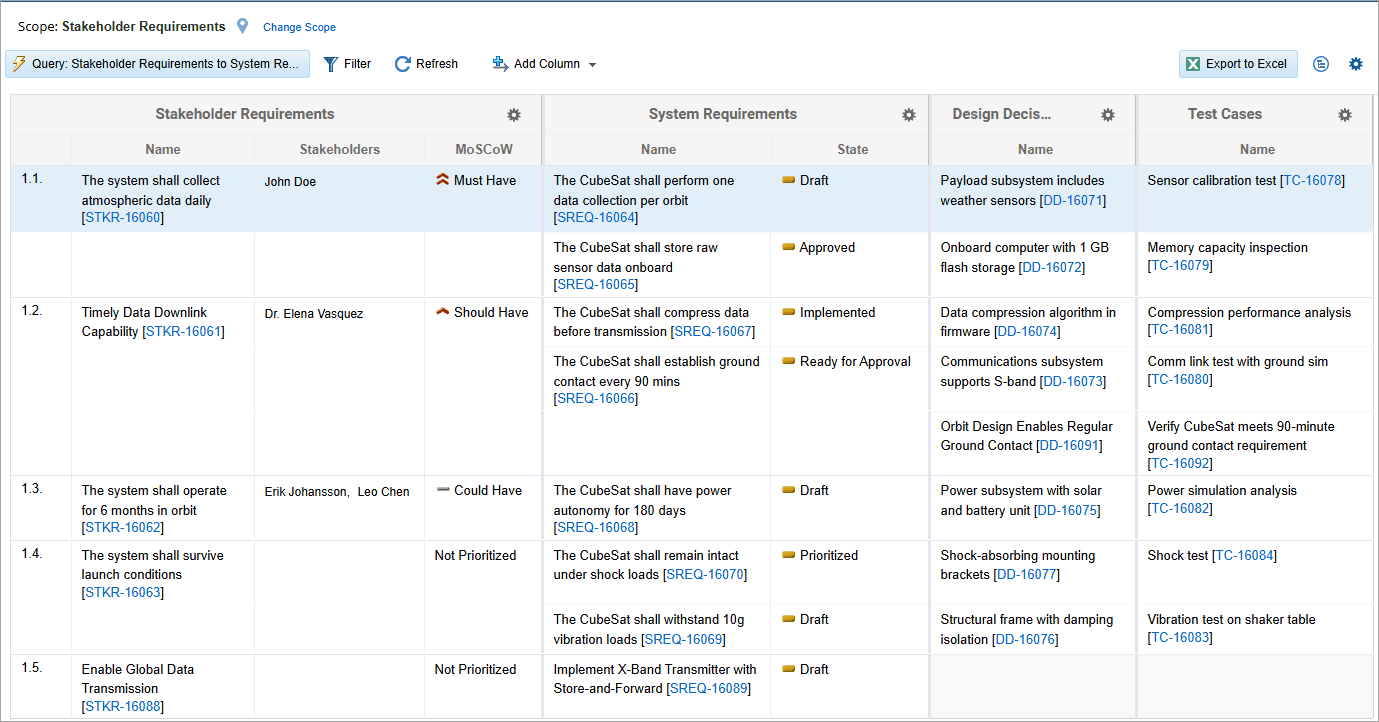
Task: Click the Change Scope link
Action: 299,28
